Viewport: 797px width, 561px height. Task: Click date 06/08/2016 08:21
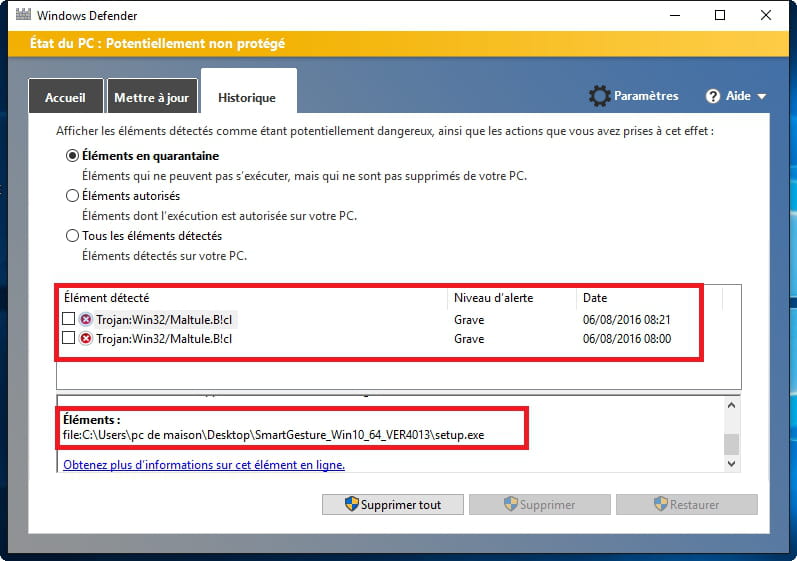point(627,320)
